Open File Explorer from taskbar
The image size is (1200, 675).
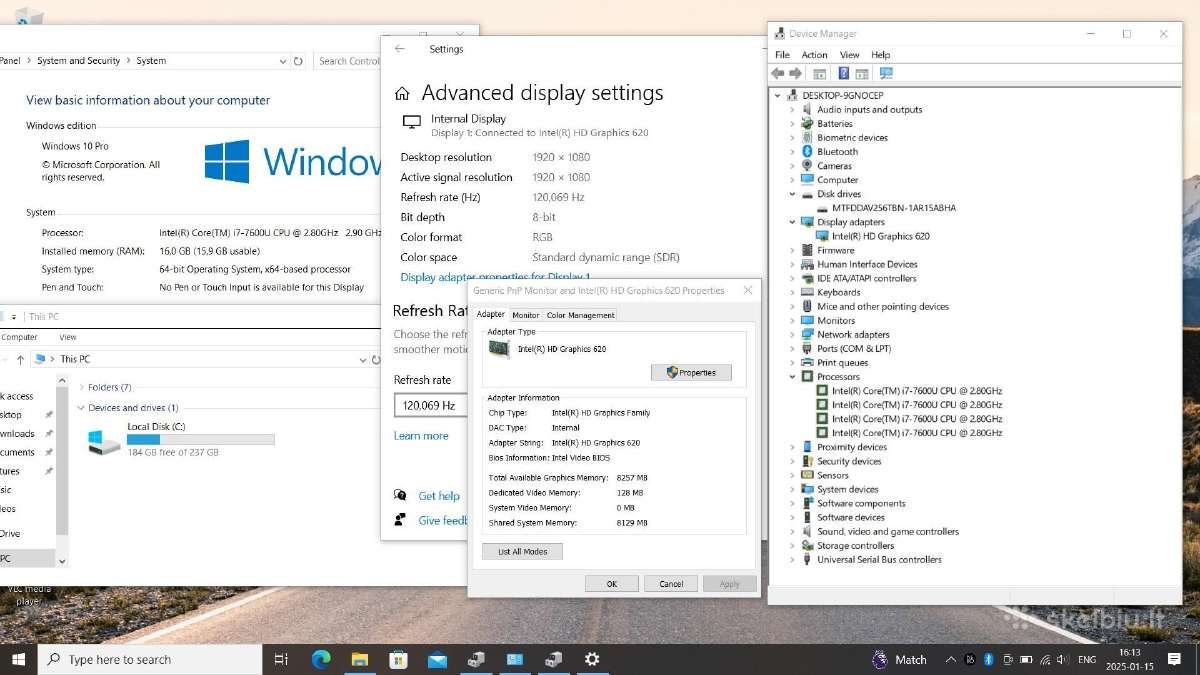(x=360, y=659)
